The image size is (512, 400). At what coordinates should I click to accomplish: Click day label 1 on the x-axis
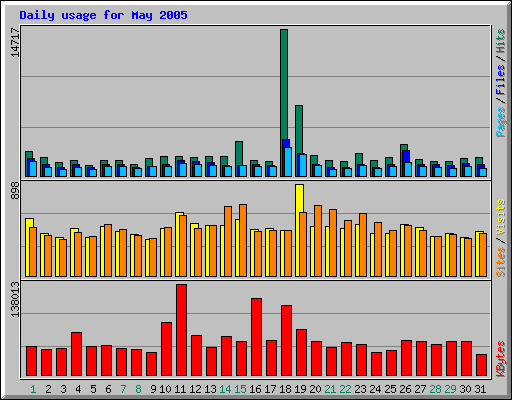[33, 389]
